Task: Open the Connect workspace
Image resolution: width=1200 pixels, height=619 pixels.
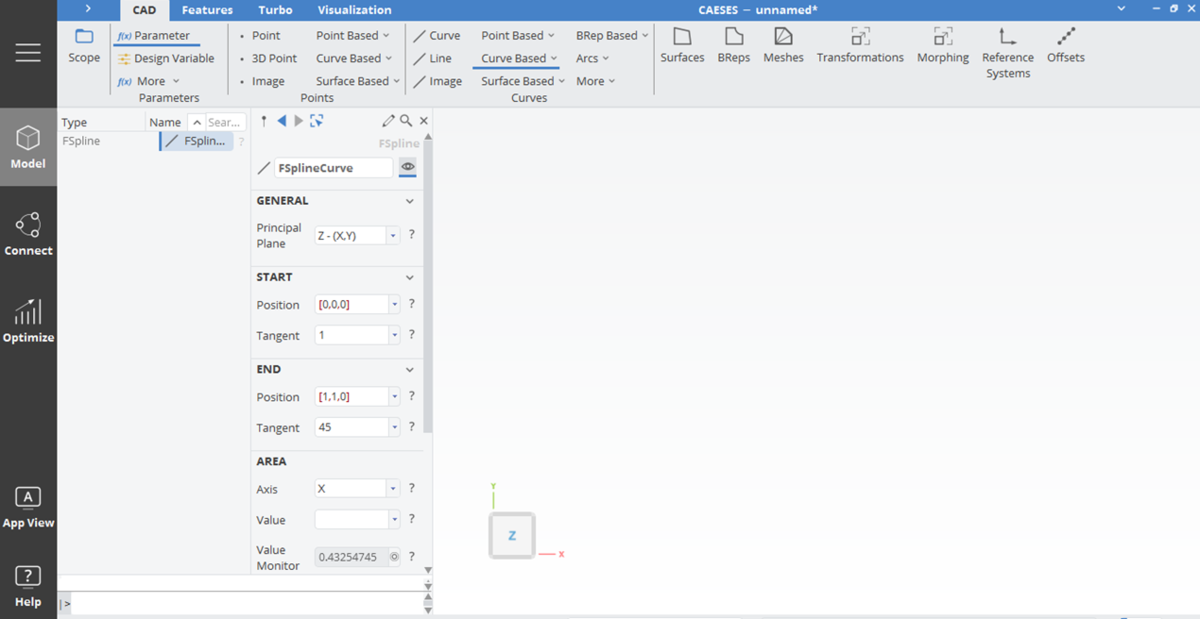Action: 28,234
